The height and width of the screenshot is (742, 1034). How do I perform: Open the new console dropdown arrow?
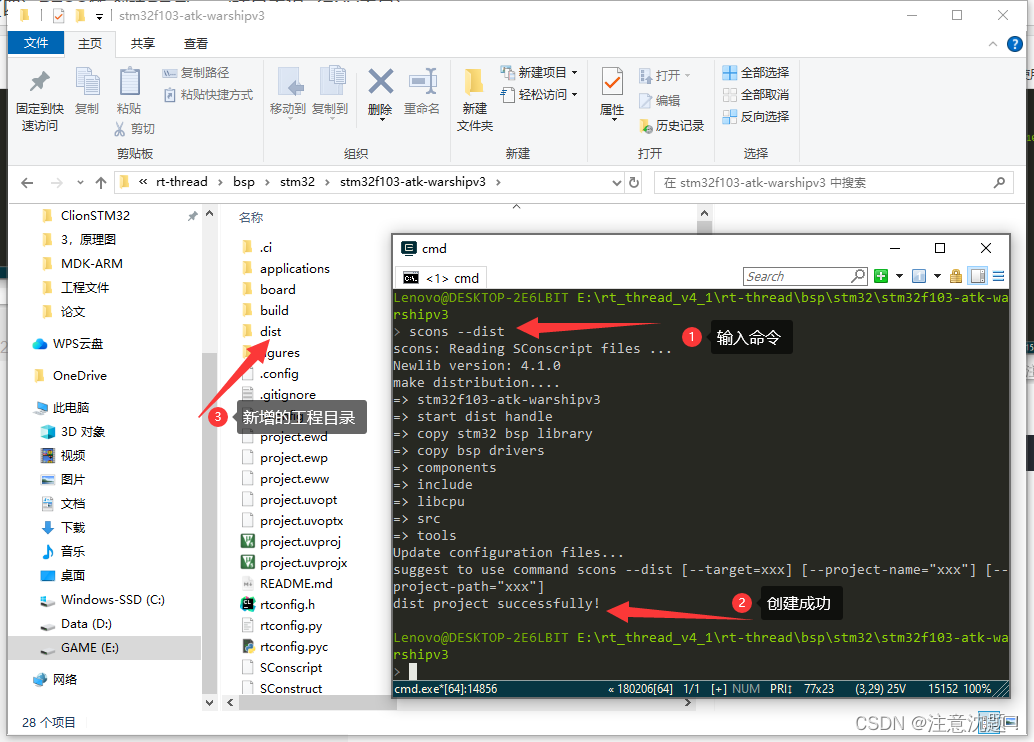coord(899,276)
